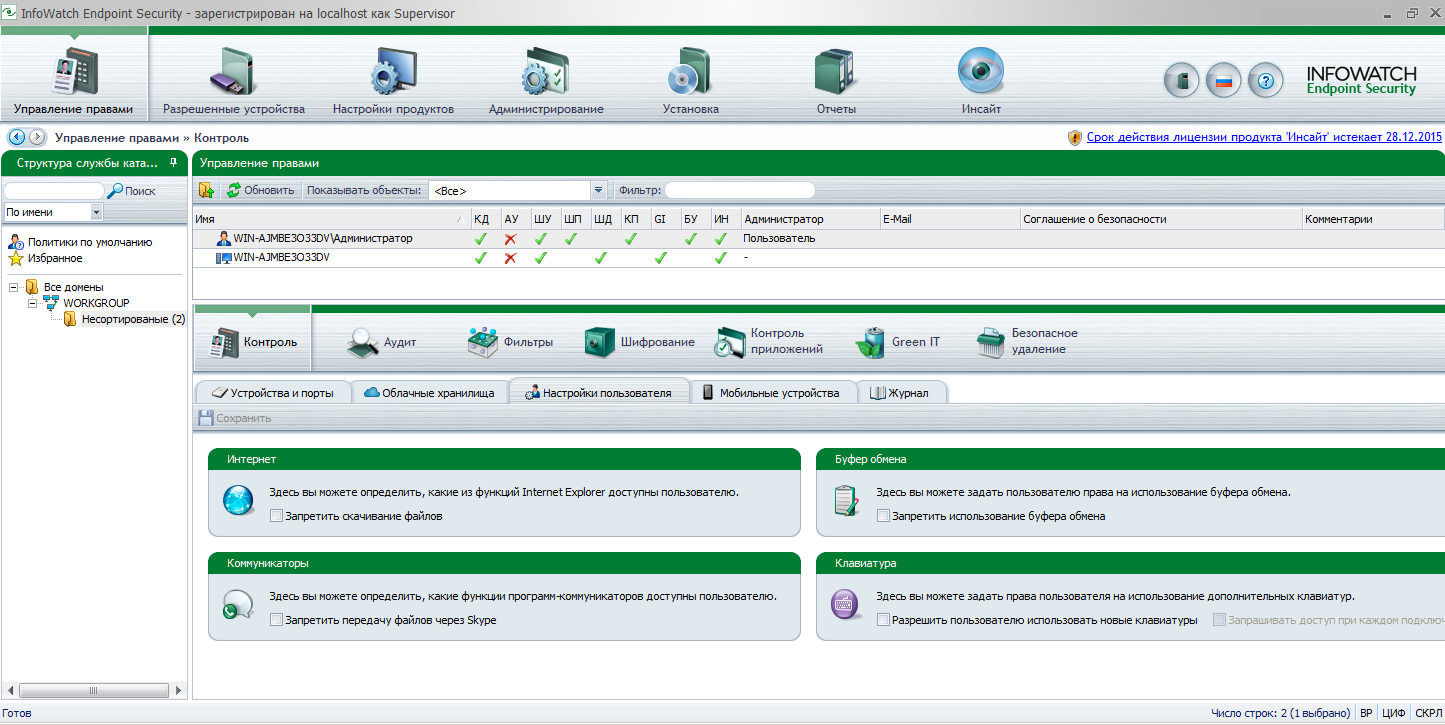The height and width of the screenshot is (725, 1445).
Task: Open the Журнал subtab
Action: [900, 393]
